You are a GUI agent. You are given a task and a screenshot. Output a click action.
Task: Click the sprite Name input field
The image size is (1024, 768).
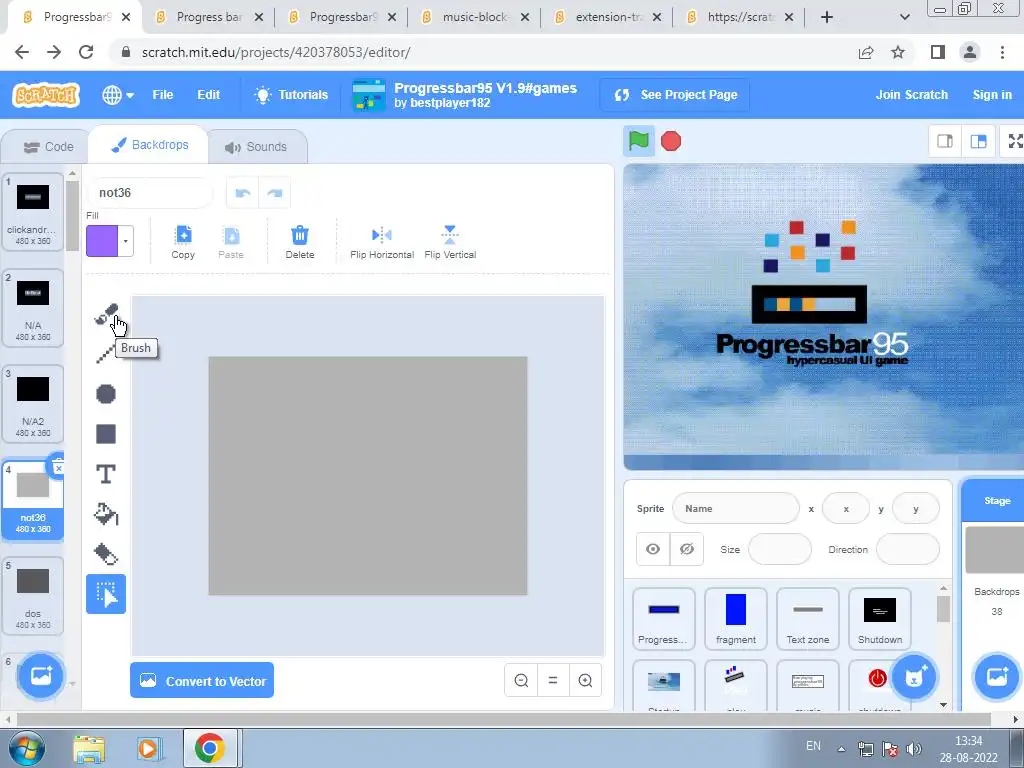735,509
